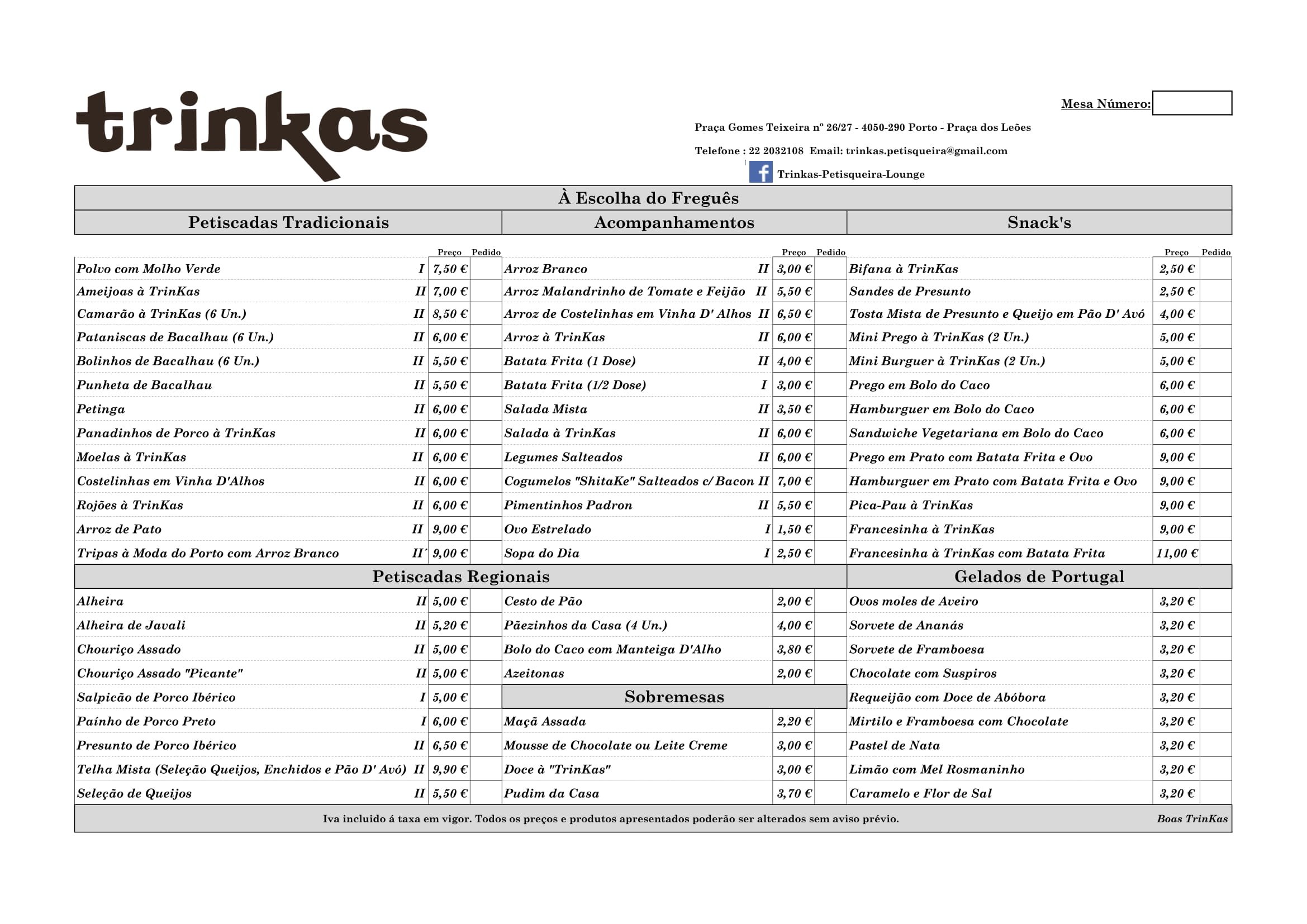The width and height of the screenshot is (1307, 924).
Task: Click the 1,50 € price of Ovo Estrelado
Action: tap(794, 530)
